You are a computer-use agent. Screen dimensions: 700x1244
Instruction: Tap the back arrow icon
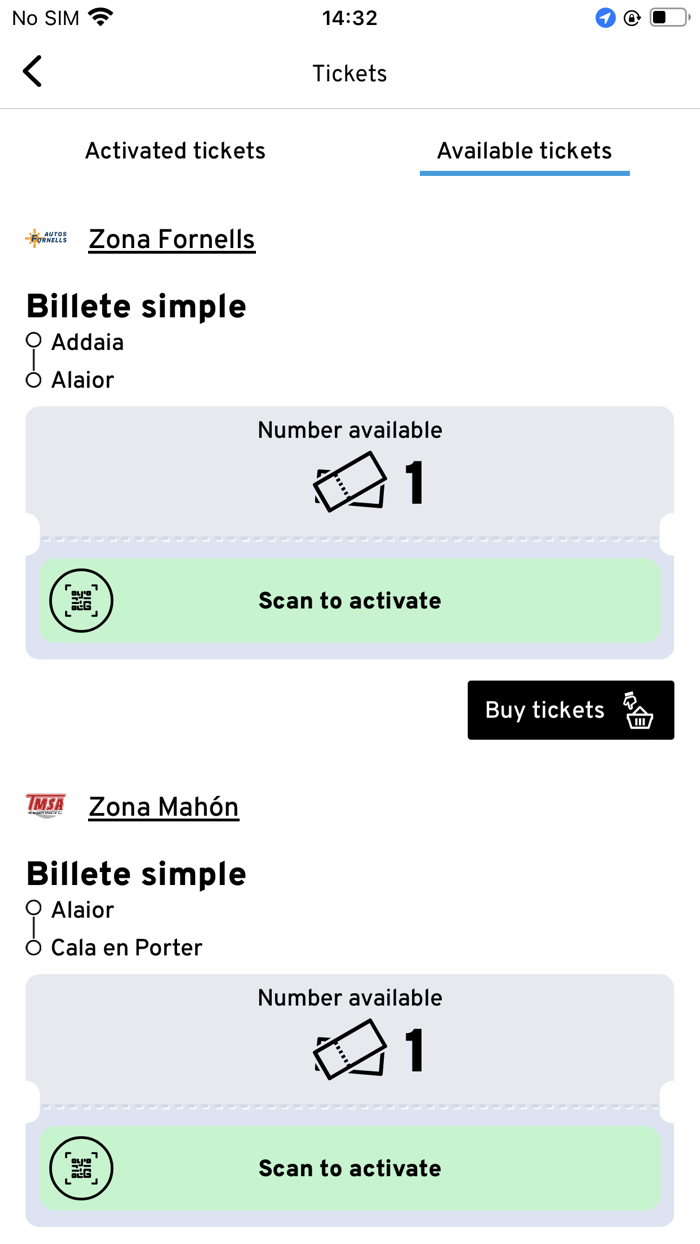tap(33, 72)
